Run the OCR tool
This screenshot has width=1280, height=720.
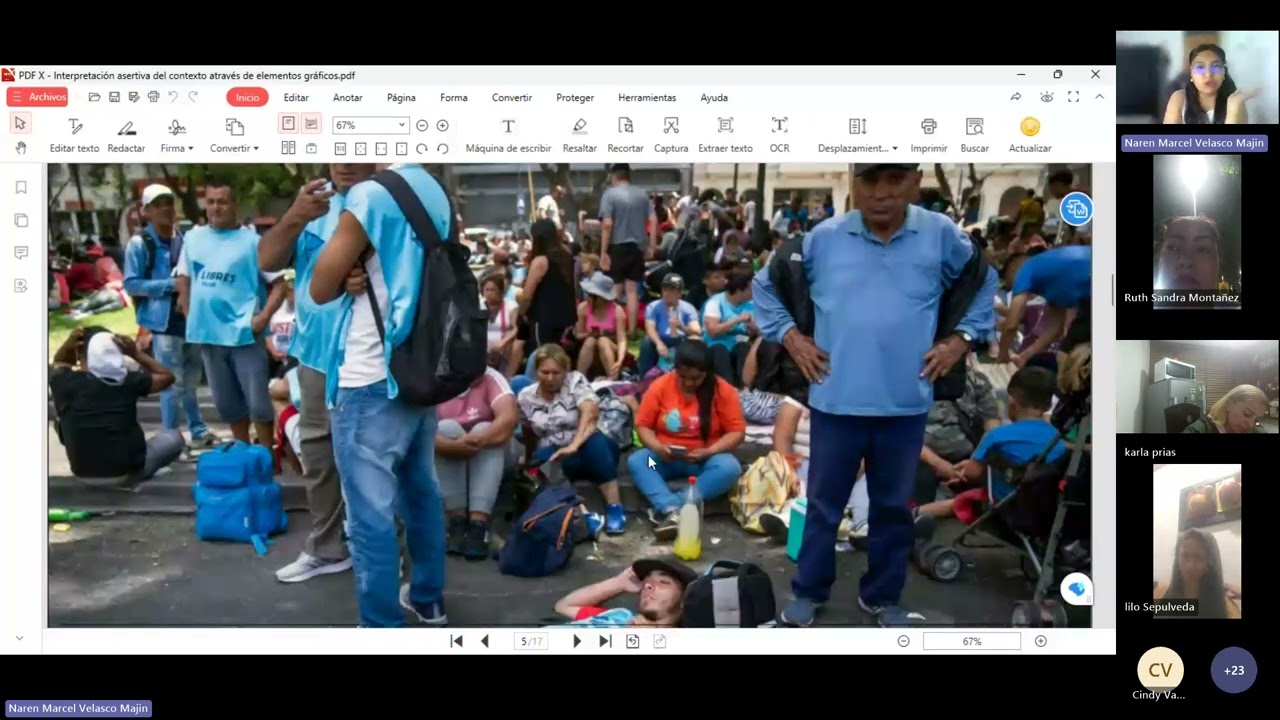779,135
